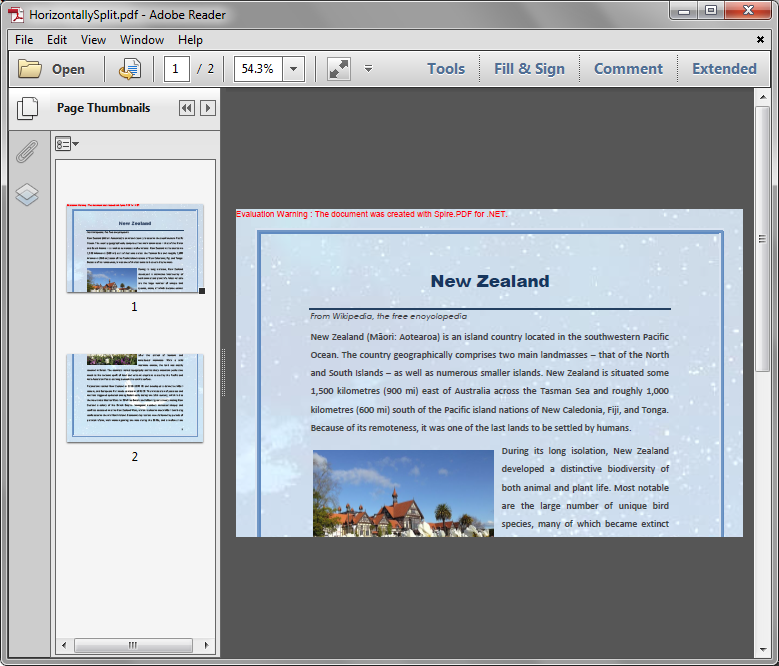Open the Attachments paperclip panel
This screenshot has height=666, width=779.
coord(27,152)
